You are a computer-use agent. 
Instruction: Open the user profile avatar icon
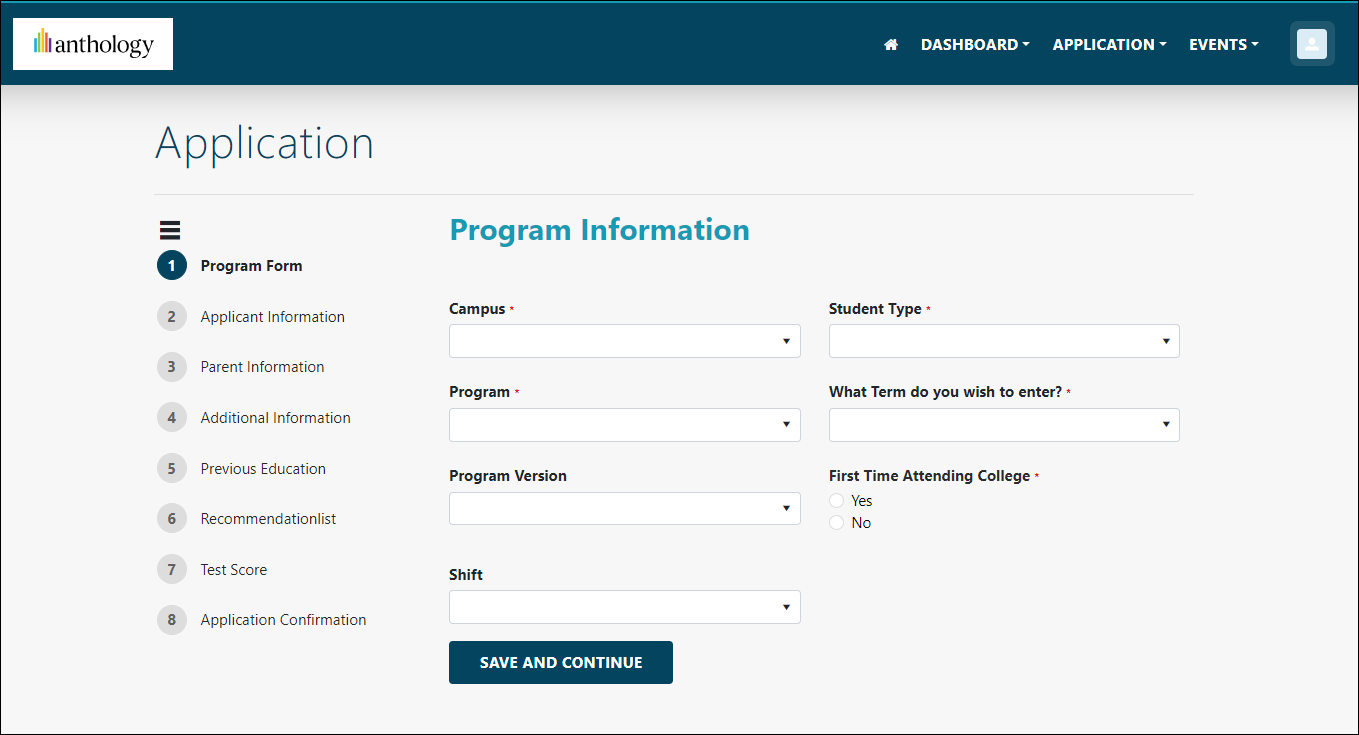tap(1311, 44)
